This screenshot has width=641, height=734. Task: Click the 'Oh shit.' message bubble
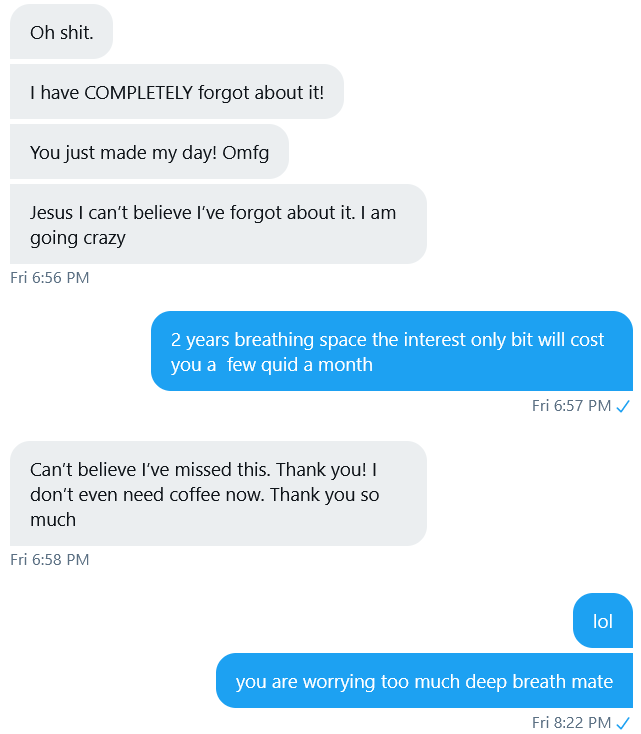click(61, 32)
